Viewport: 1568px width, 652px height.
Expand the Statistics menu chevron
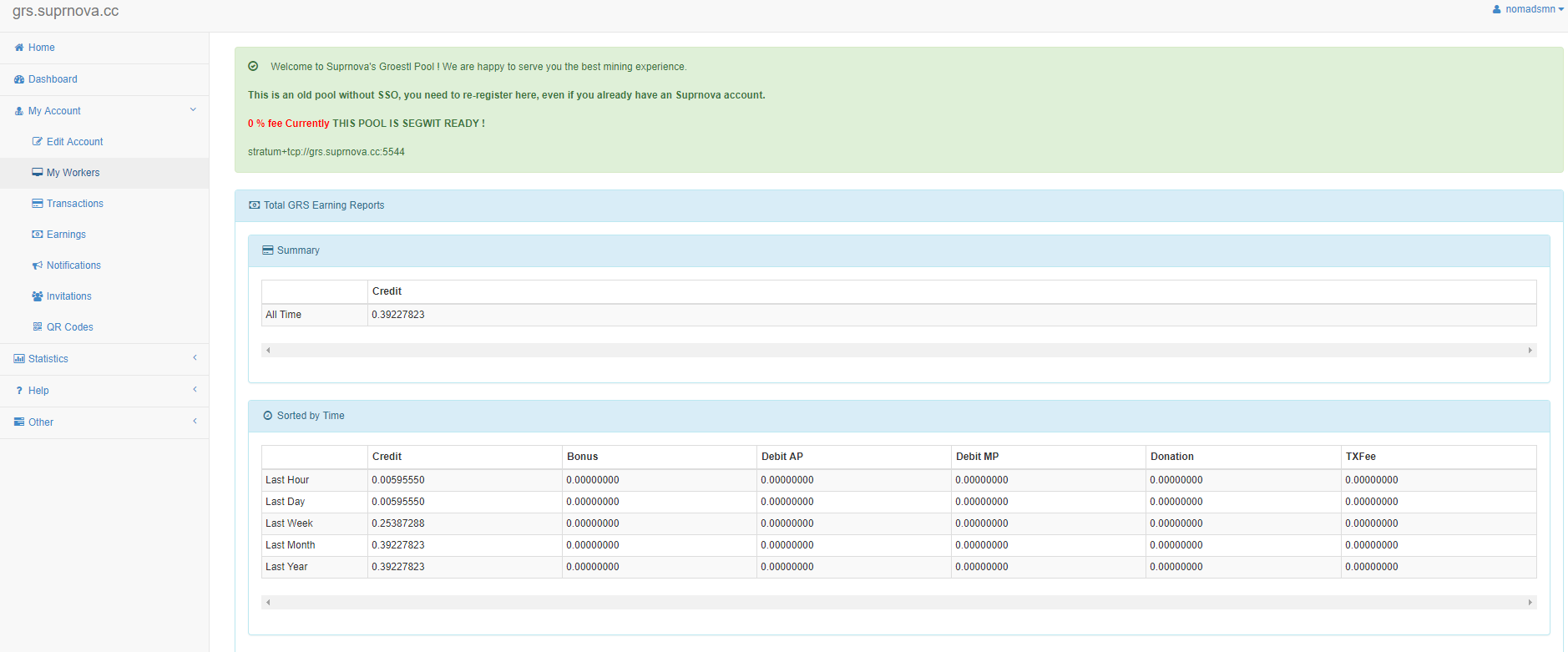[x=195, y=358]
